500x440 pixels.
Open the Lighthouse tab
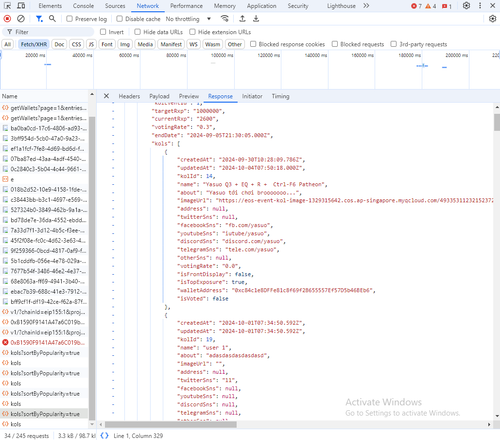click(x=341, y=6)
